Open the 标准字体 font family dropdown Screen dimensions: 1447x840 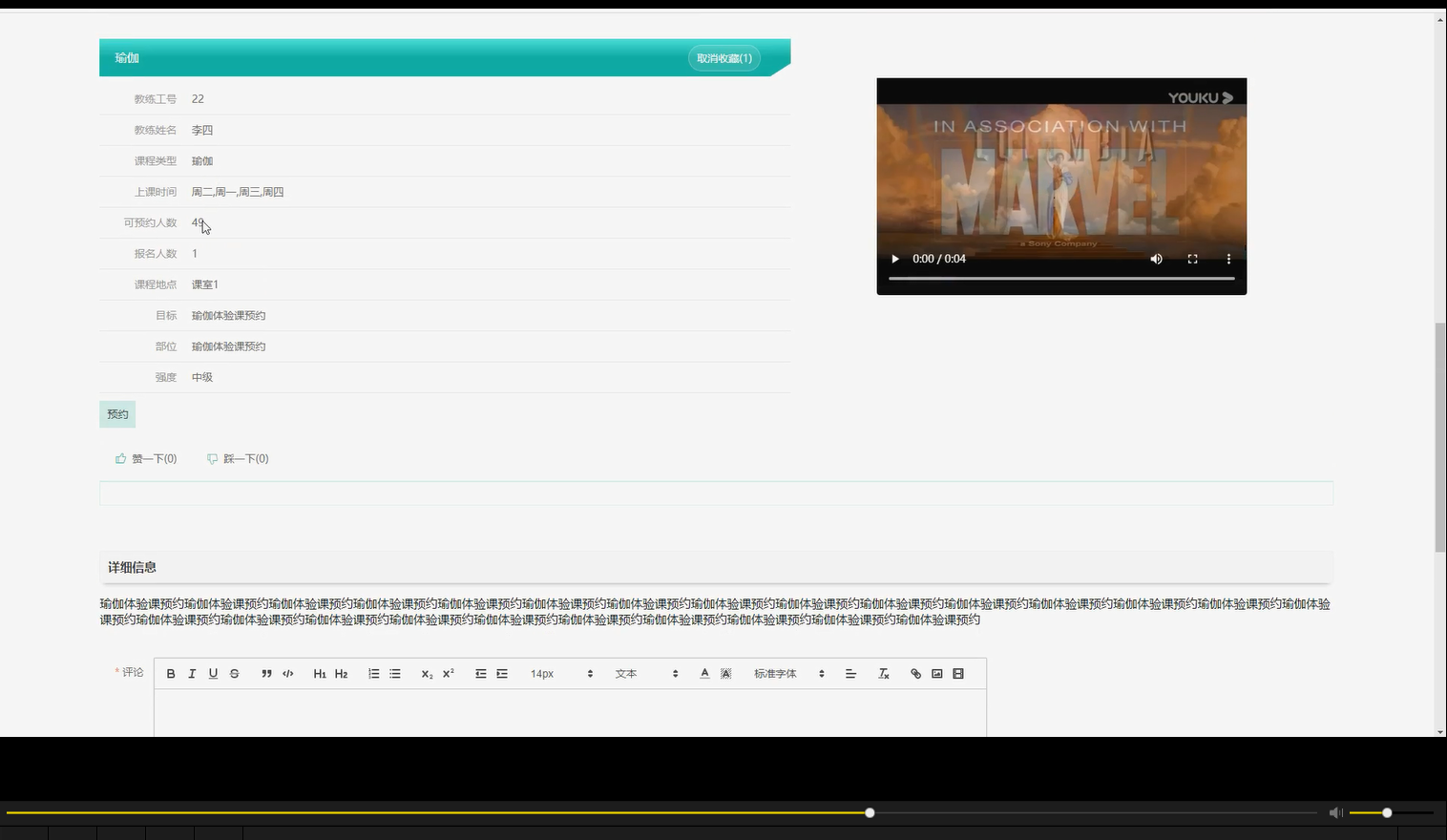789,674
